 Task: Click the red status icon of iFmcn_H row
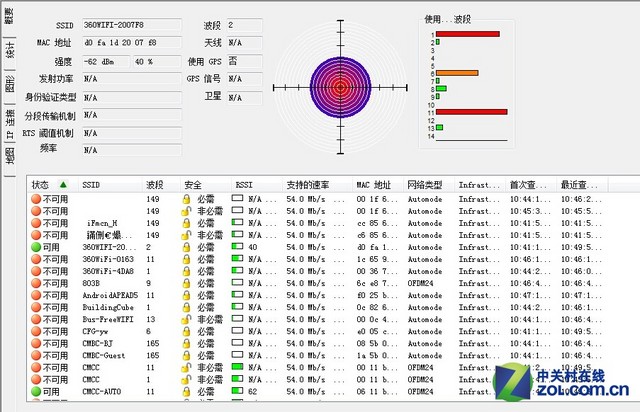tap(36, 223)
